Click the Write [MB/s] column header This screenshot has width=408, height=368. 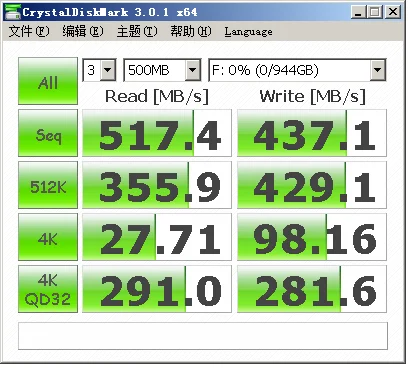click(x=313, y=96)
